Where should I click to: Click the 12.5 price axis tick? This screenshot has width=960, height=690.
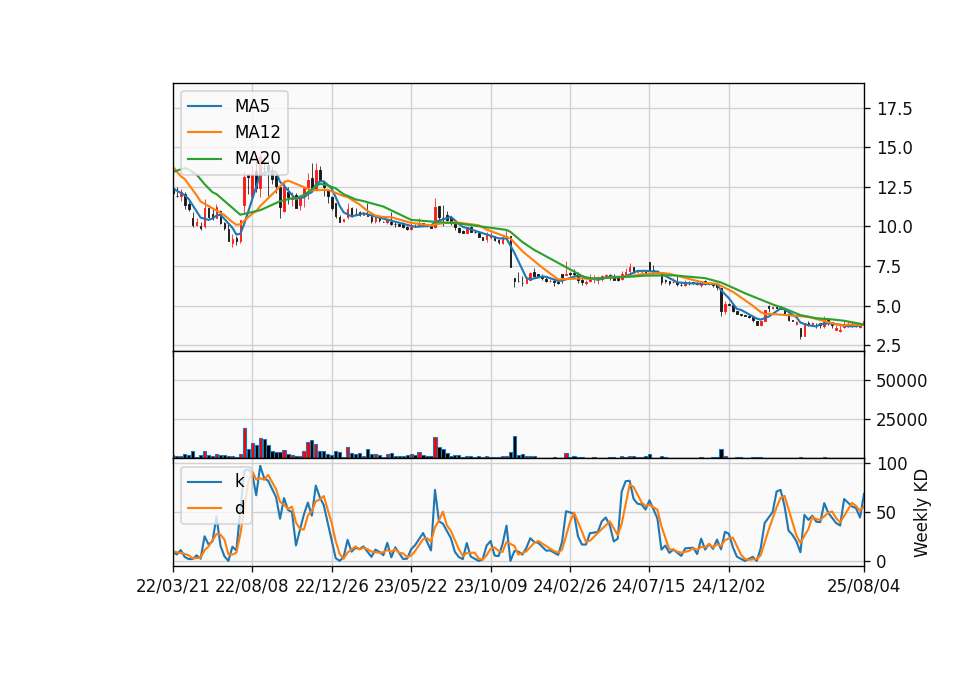coord(894,188)
